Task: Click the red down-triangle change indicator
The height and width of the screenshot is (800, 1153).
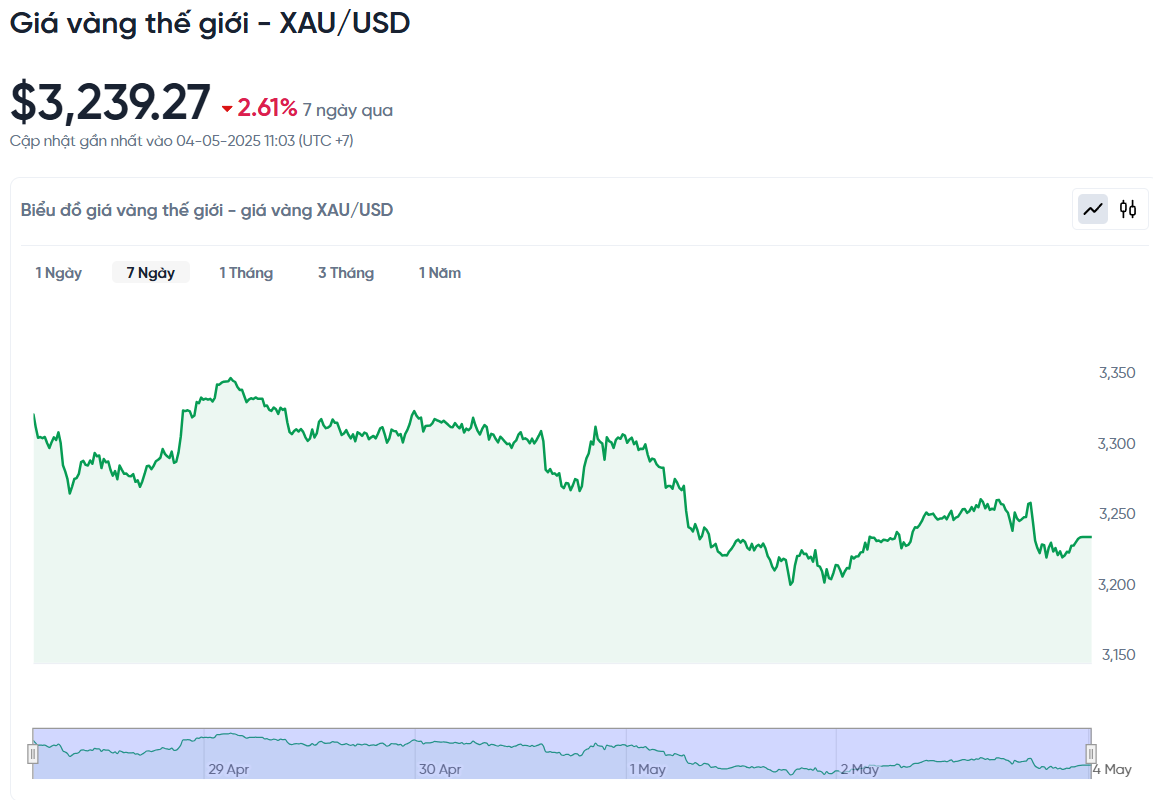Action: point(227,110)
